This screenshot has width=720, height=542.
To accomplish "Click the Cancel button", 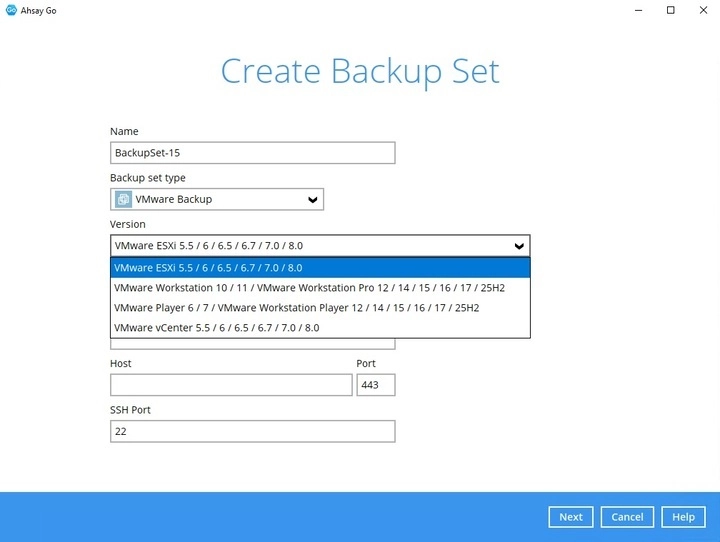I will coord(627,517).
